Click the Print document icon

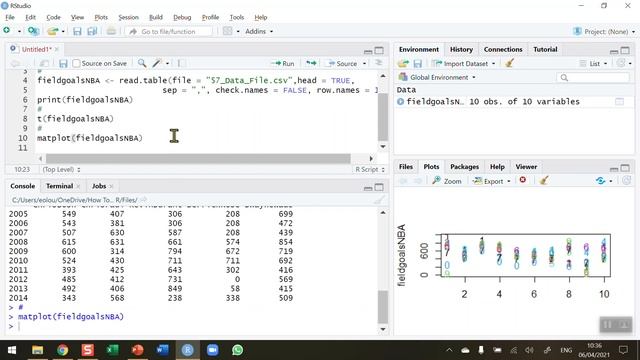tap(111, 31)
